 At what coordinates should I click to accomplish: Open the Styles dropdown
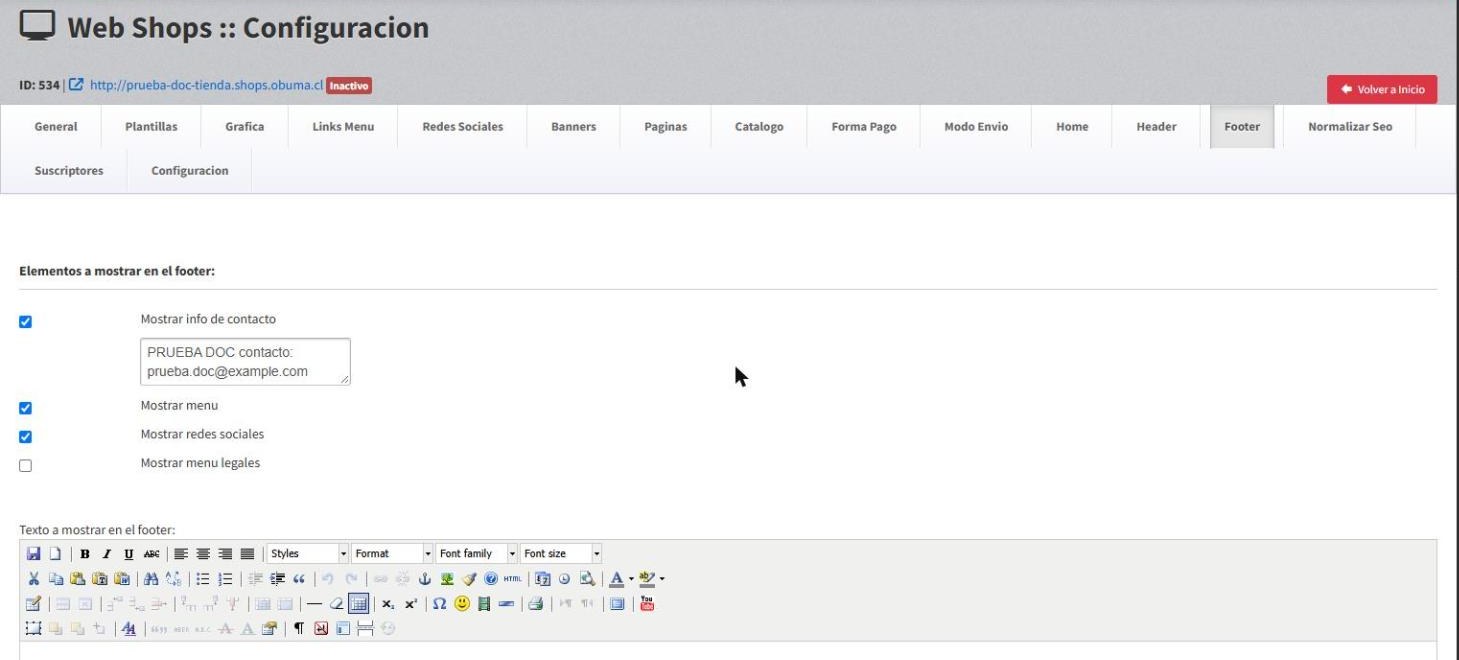308,553
